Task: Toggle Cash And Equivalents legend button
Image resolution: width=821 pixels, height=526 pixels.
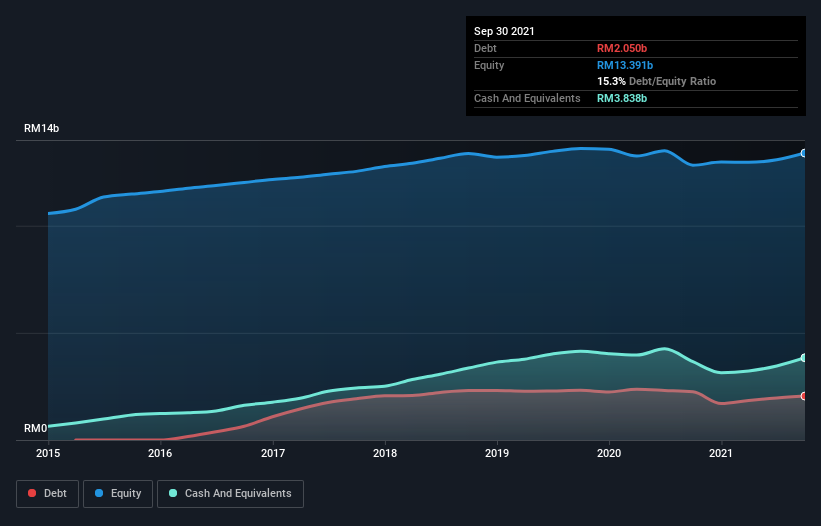Action: tap(230, 494)
